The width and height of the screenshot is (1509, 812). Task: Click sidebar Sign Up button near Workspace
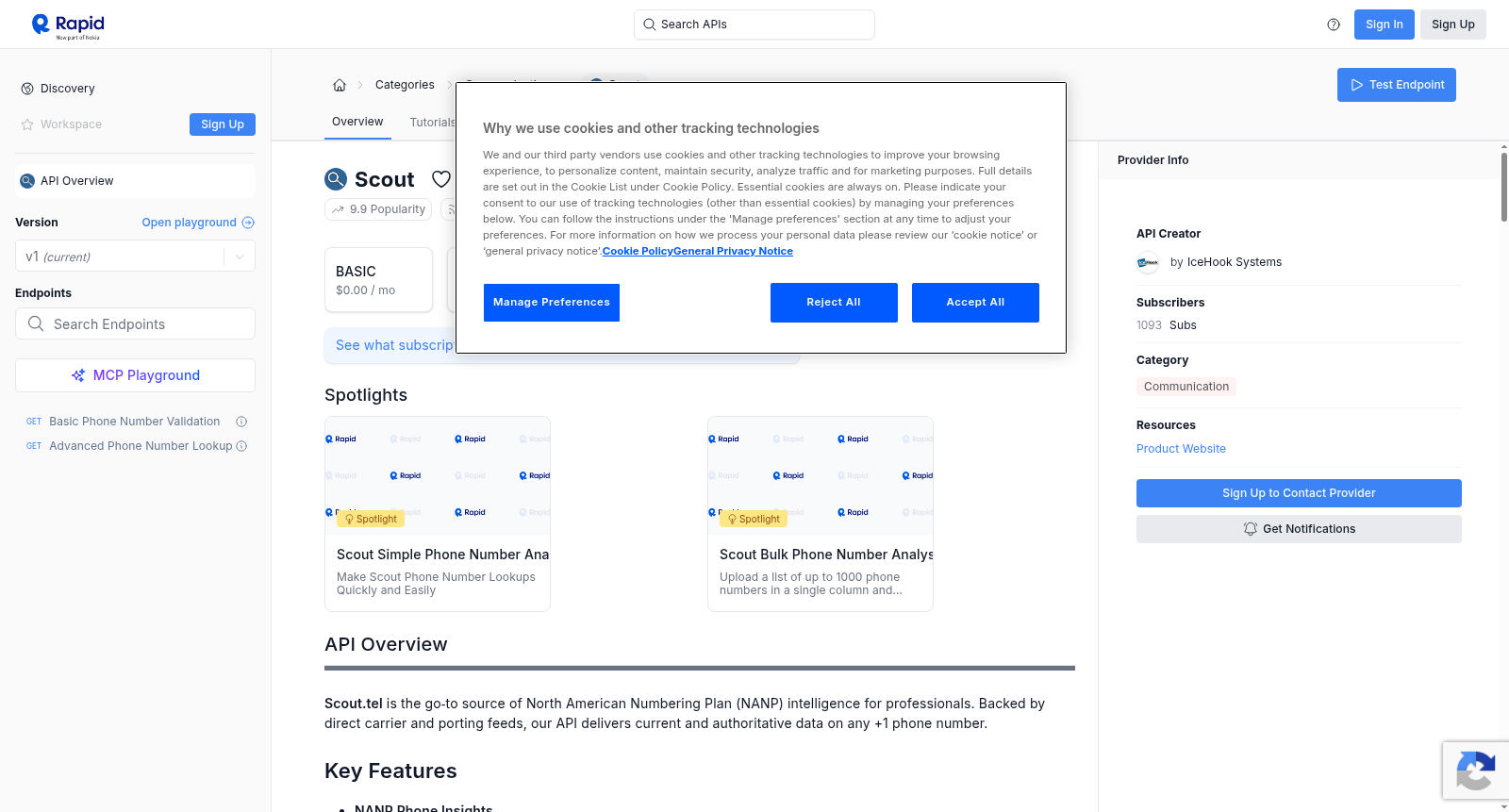pyautogui.click(x=223, y=124)
